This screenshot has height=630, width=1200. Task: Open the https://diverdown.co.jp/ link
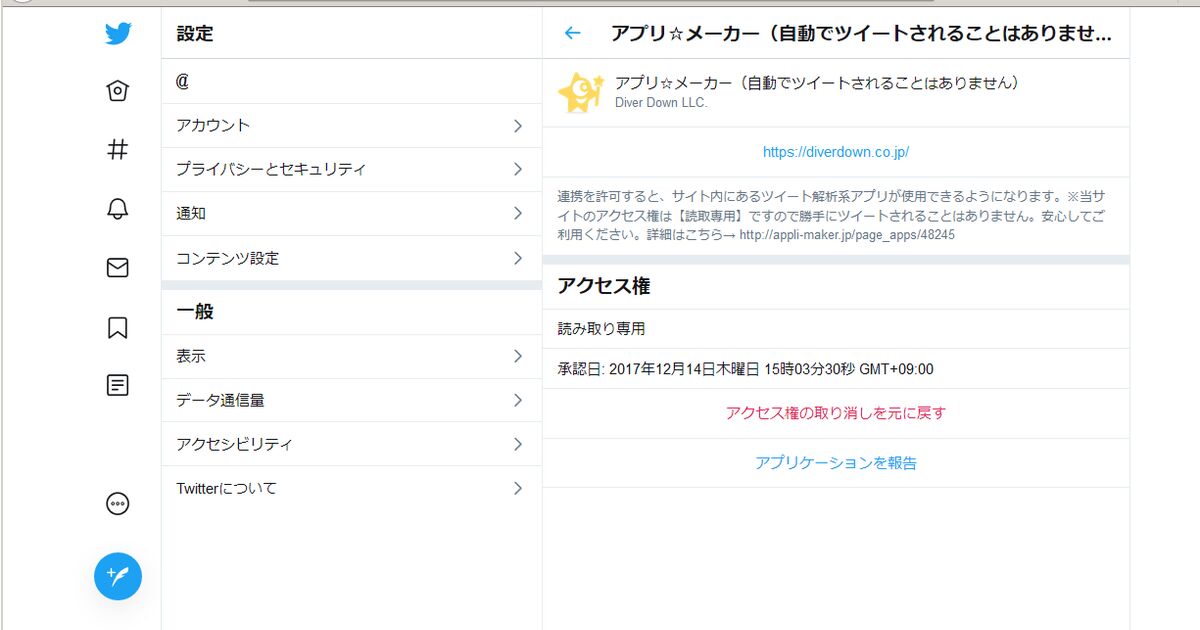tap(835, 152)
